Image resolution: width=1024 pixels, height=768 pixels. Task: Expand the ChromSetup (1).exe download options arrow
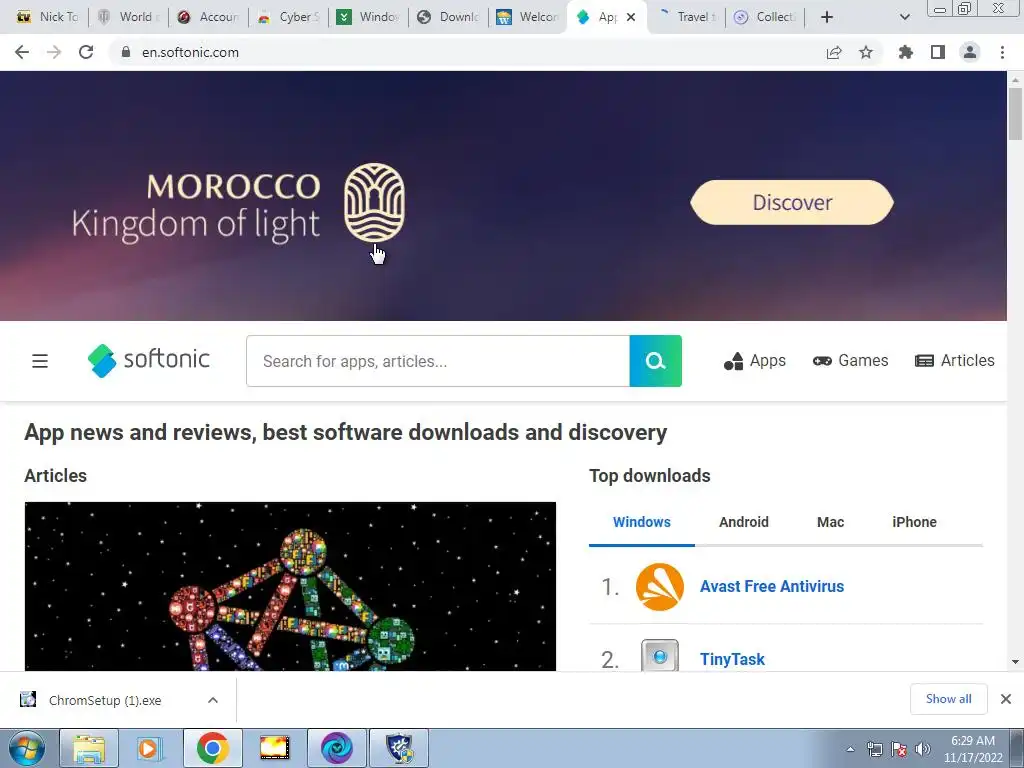[212, 700]
